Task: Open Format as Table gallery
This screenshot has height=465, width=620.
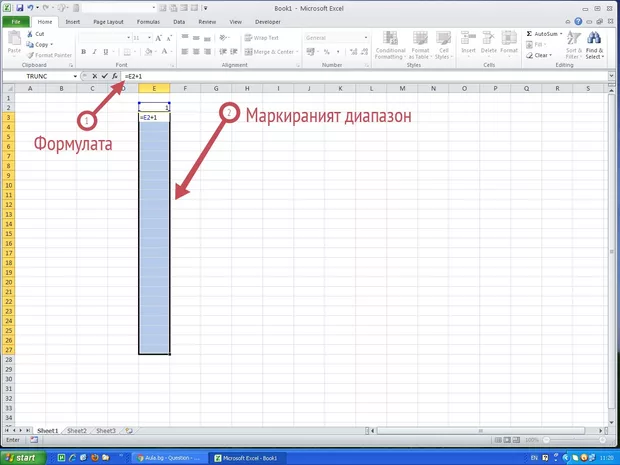Action: (x=420, y=45)
